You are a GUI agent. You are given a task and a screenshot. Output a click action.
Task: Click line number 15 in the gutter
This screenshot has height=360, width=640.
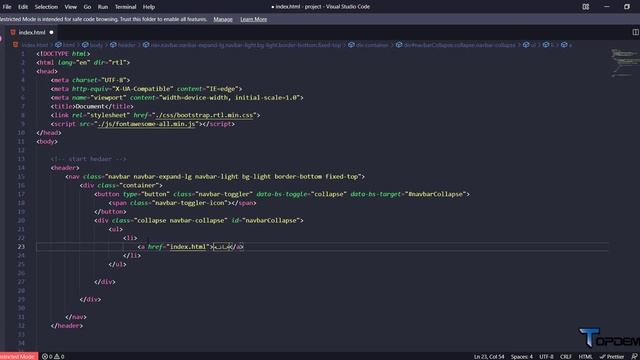(x=22, y=176)
